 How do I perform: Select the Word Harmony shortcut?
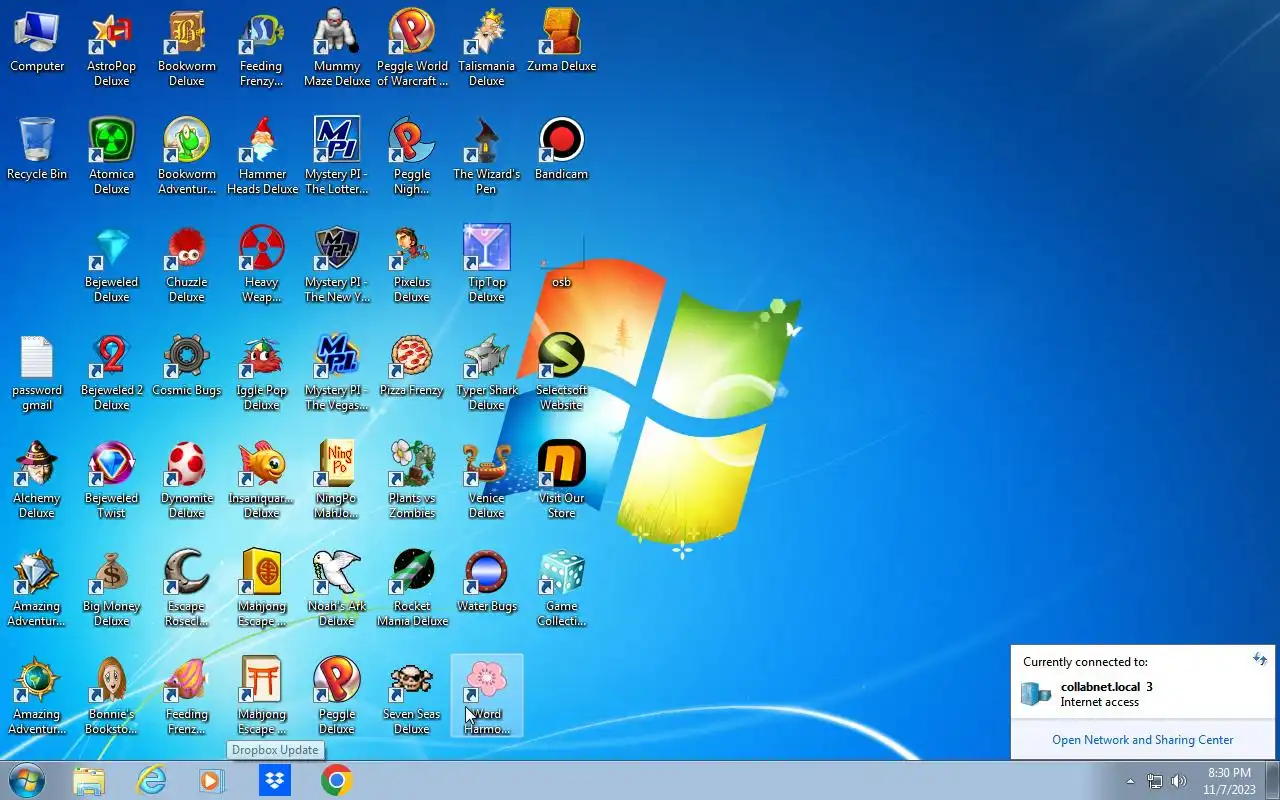click(x=486, y=696)
